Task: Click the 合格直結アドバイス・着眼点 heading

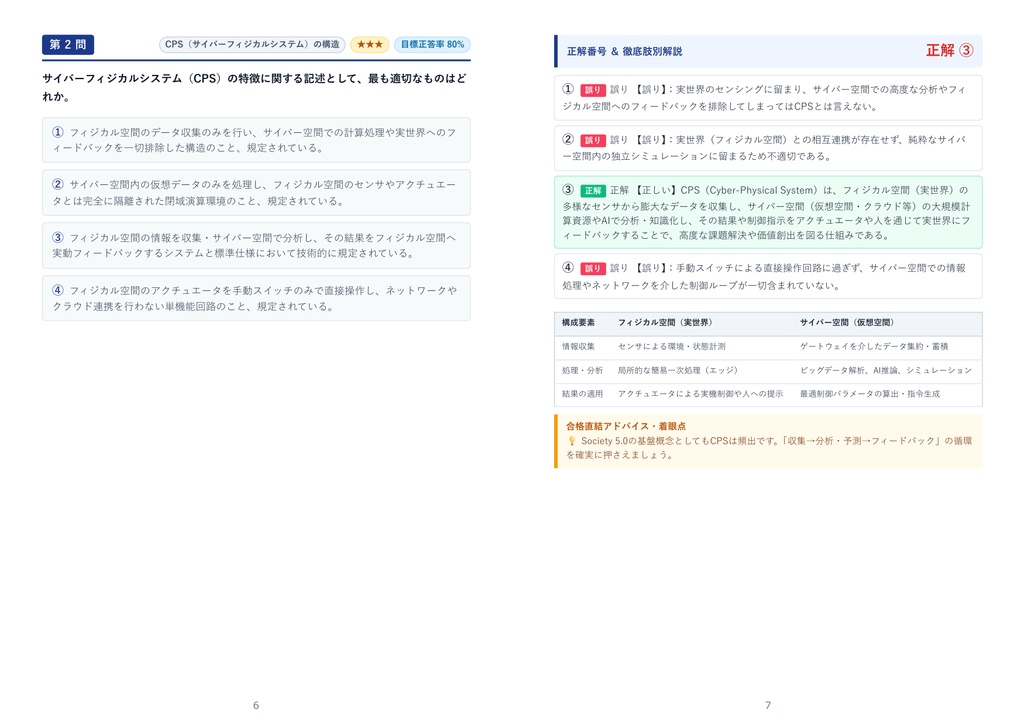Action: tap(626, 426)
